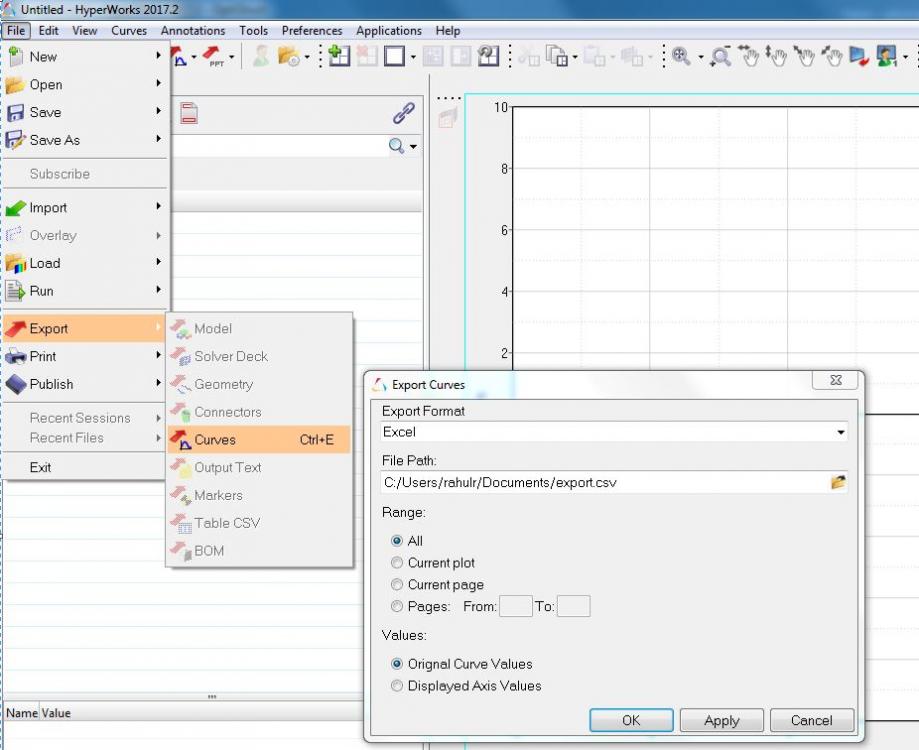Choose Solver Deck in Export submenu
Image resolution: width=919 pixels, height=750 pixels.
click(258, 356)
